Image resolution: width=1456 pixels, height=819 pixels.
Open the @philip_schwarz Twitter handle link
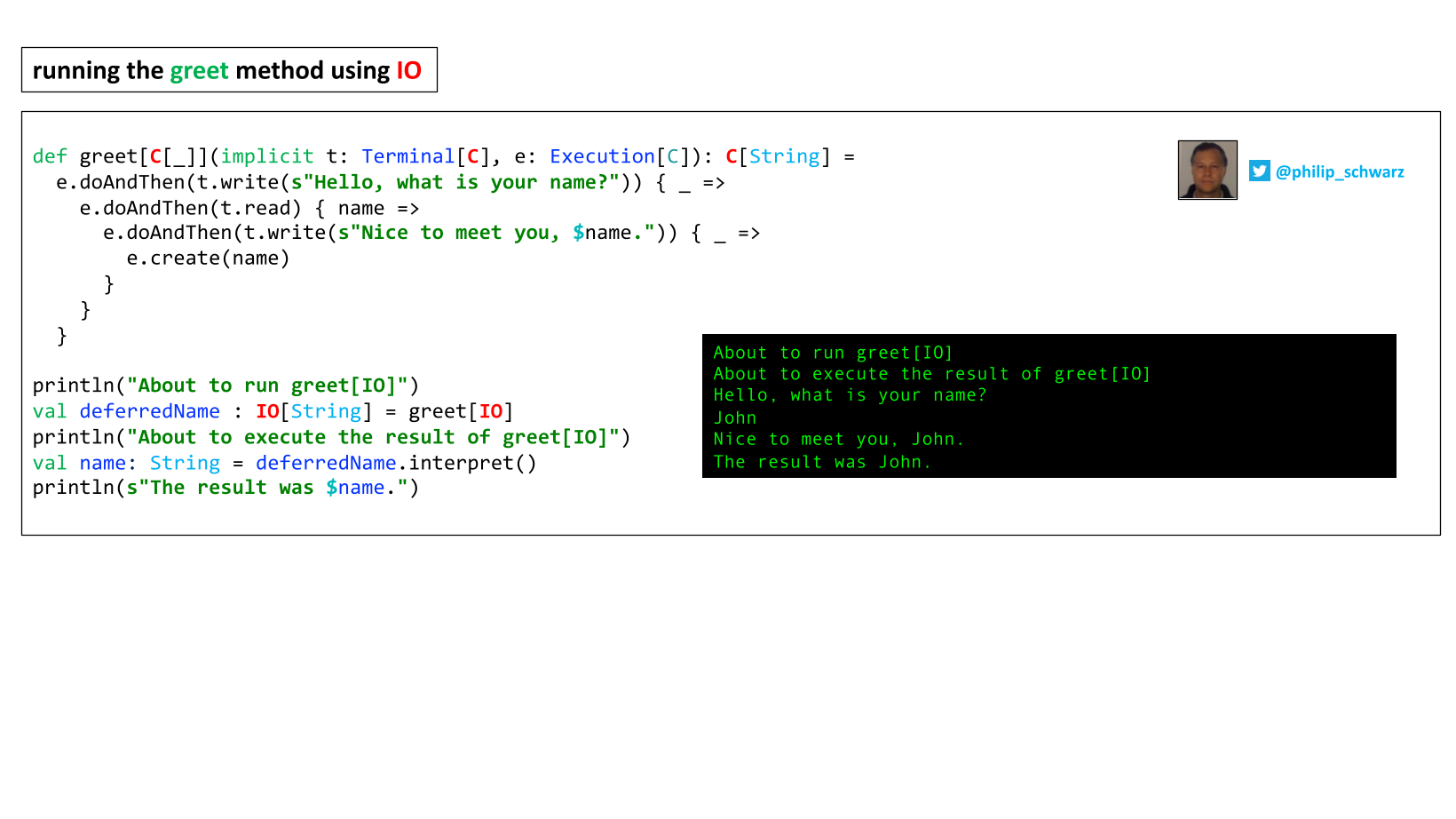pyautogui.click(x=1340, y=171)
